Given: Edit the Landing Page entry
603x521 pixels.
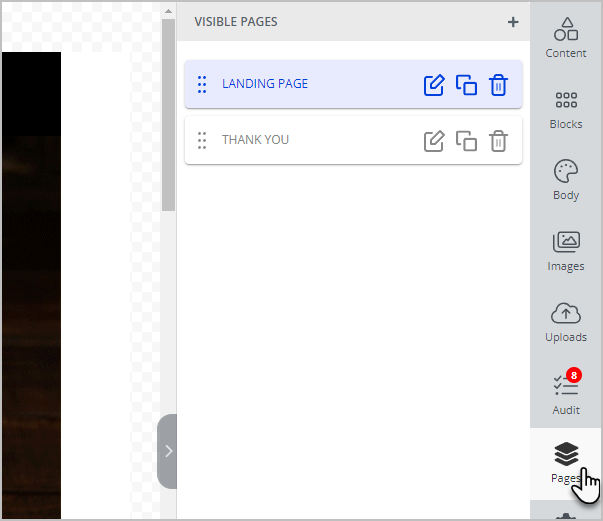Looking at the screenshot, I should (434, 85).
